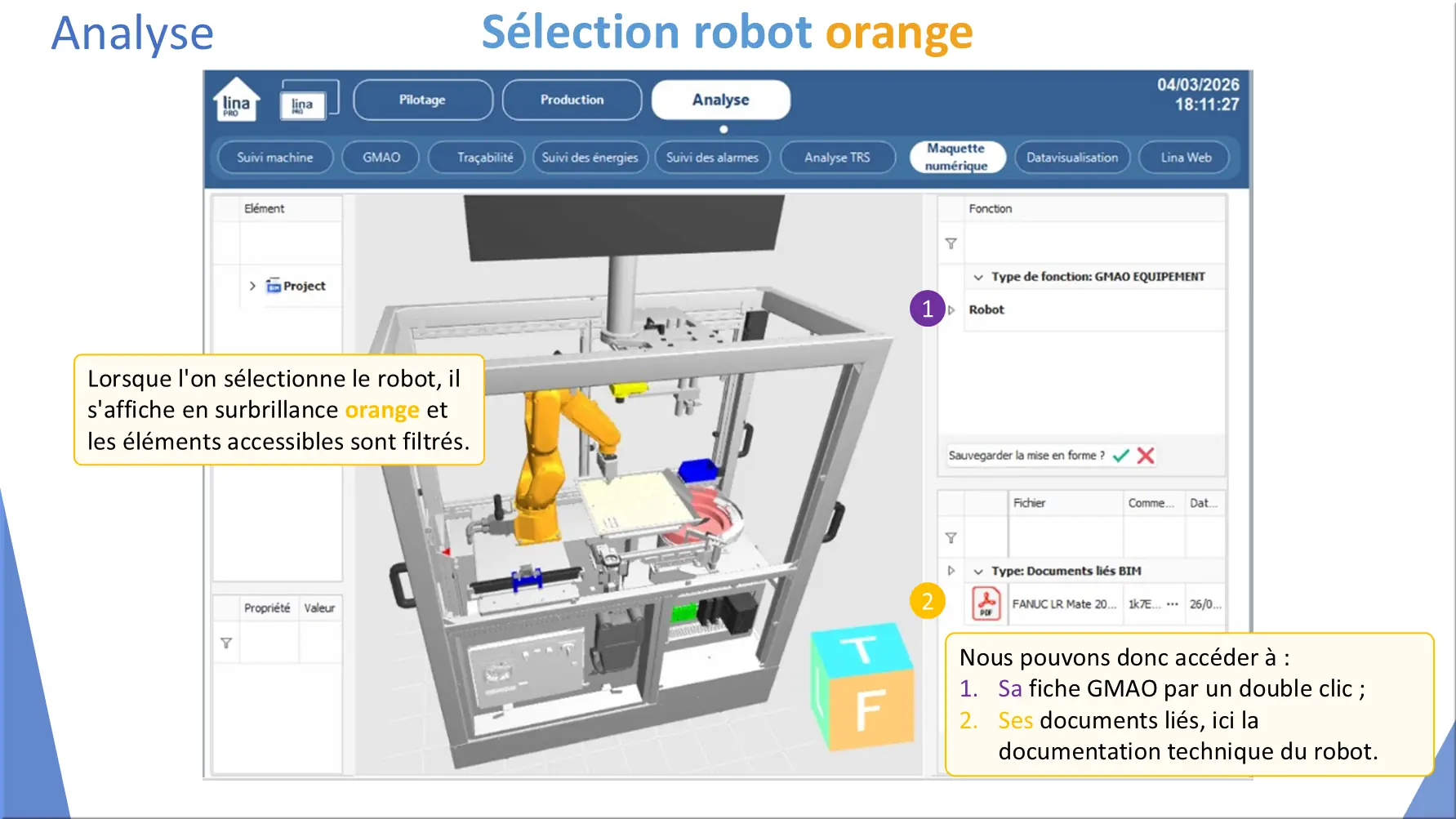The height and width of the screenshot is (819, 1456).
Task: Open the GMAO section button
Action: [381, 158]
